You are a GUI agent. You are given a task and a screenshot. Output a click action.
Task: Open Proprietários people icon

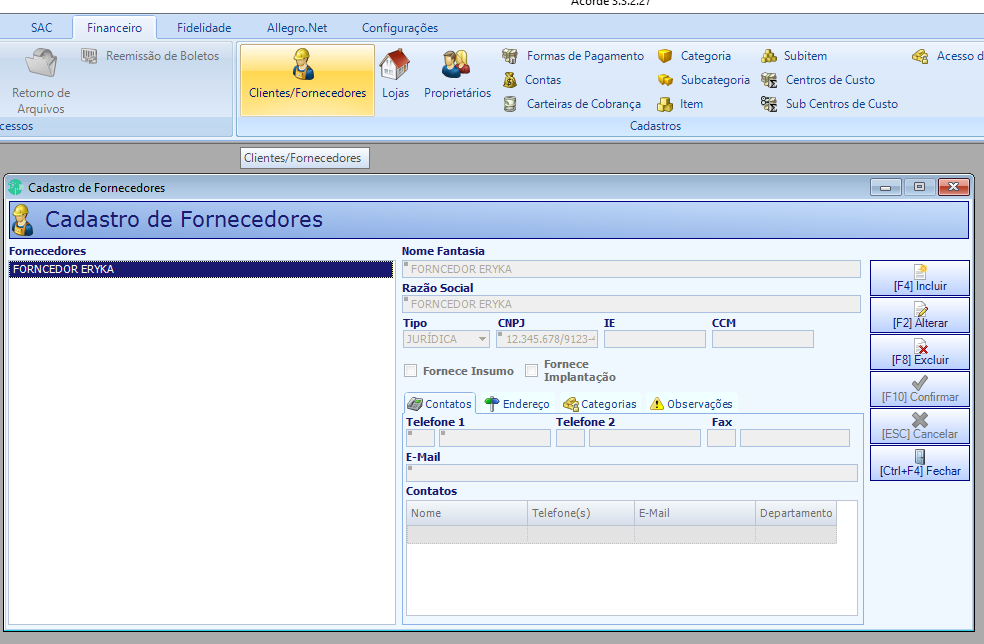click(x=456, y=65)
